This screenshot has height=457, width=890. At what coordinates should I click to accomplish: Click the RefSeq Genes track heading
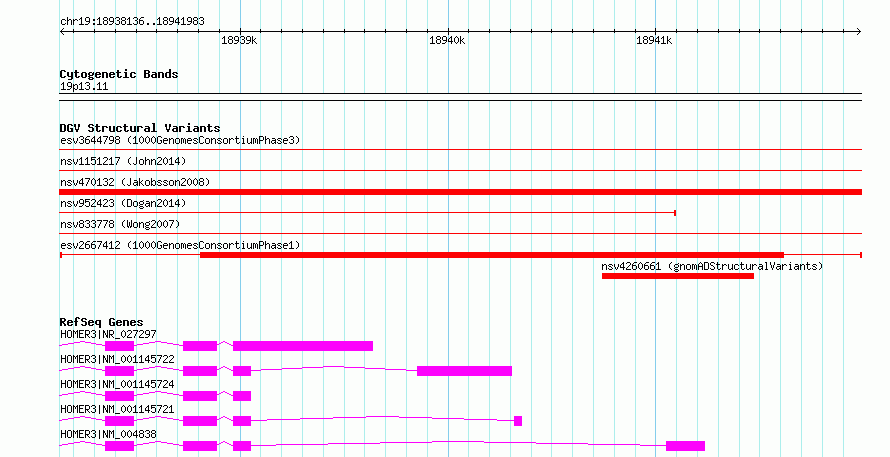click(x=101, y=322)
